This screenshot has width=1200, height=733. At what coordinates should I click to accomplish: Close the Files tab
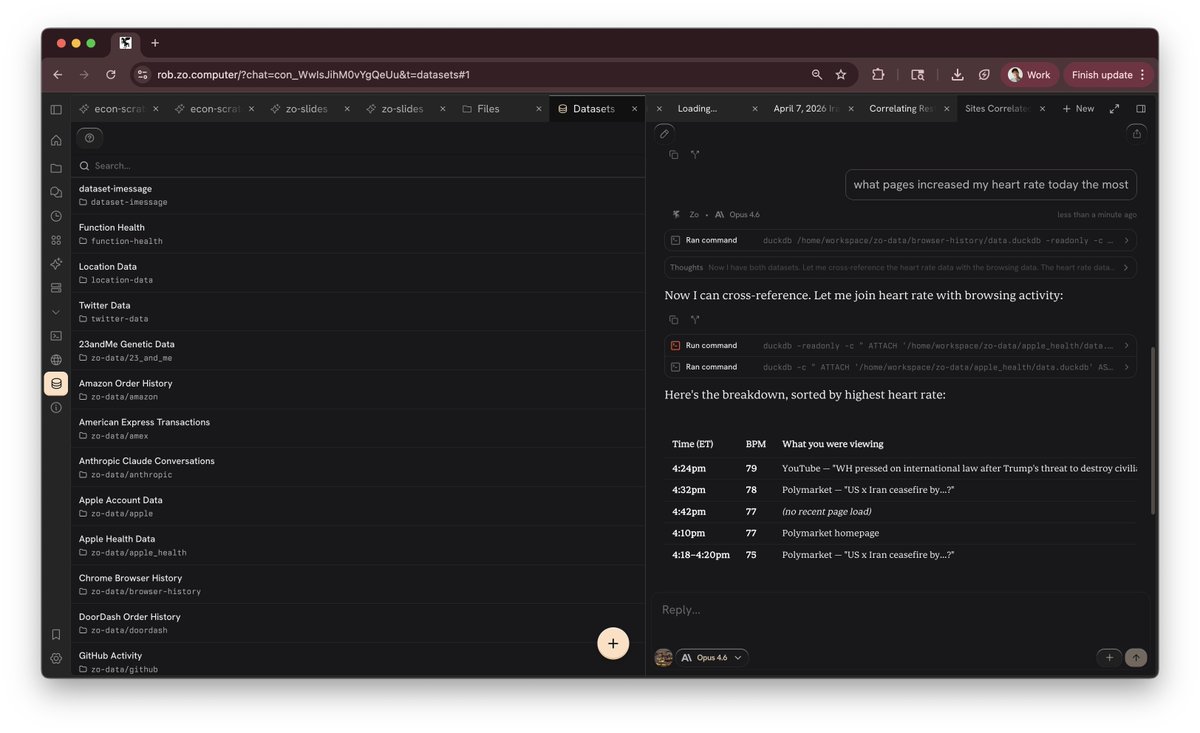click(x=538, y=109)
